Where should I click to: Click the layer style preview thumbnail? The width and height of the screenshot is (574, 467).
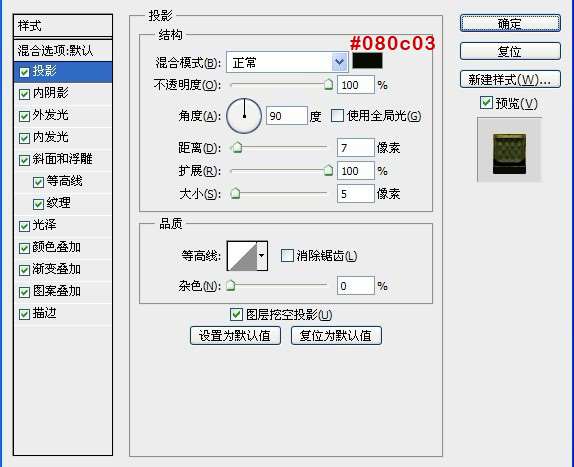(509, 150)
